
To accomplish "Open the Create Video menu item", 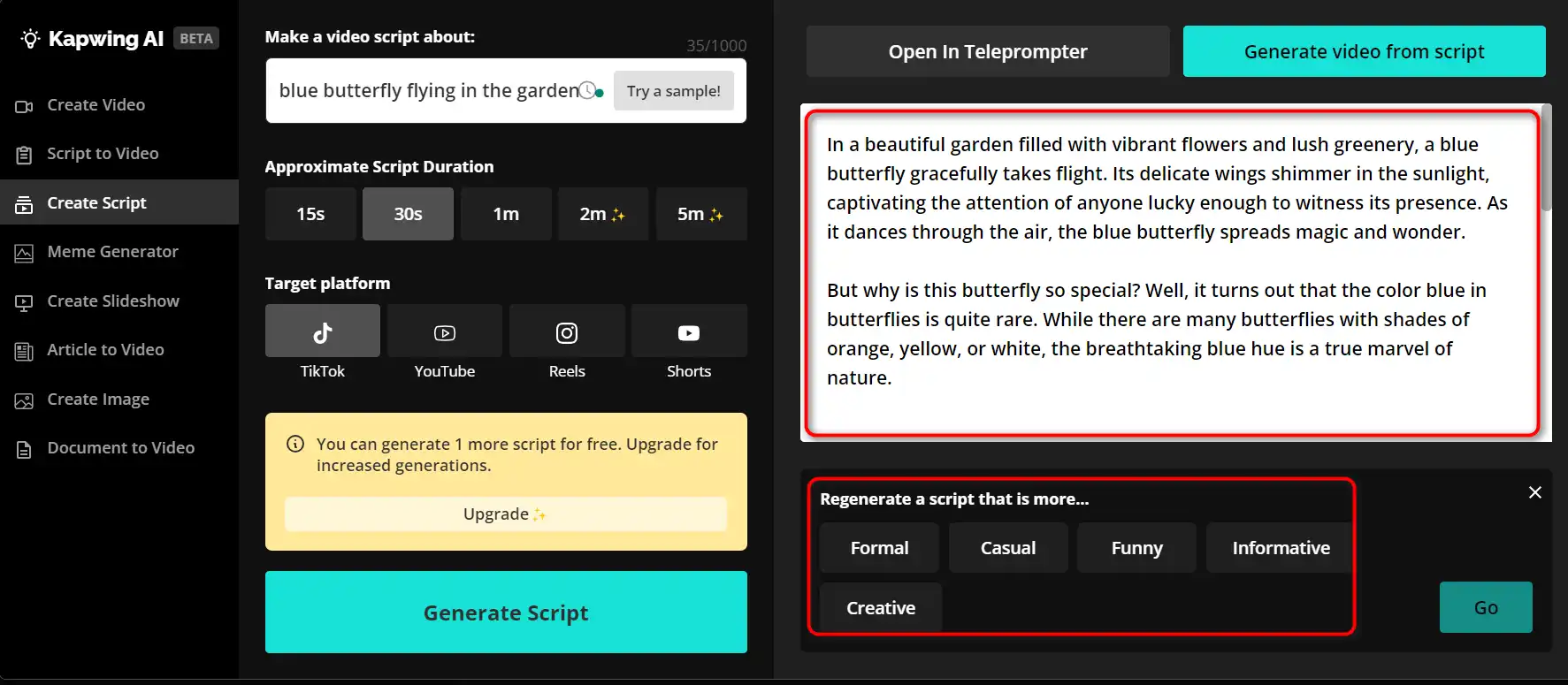I will coord(119,105).
